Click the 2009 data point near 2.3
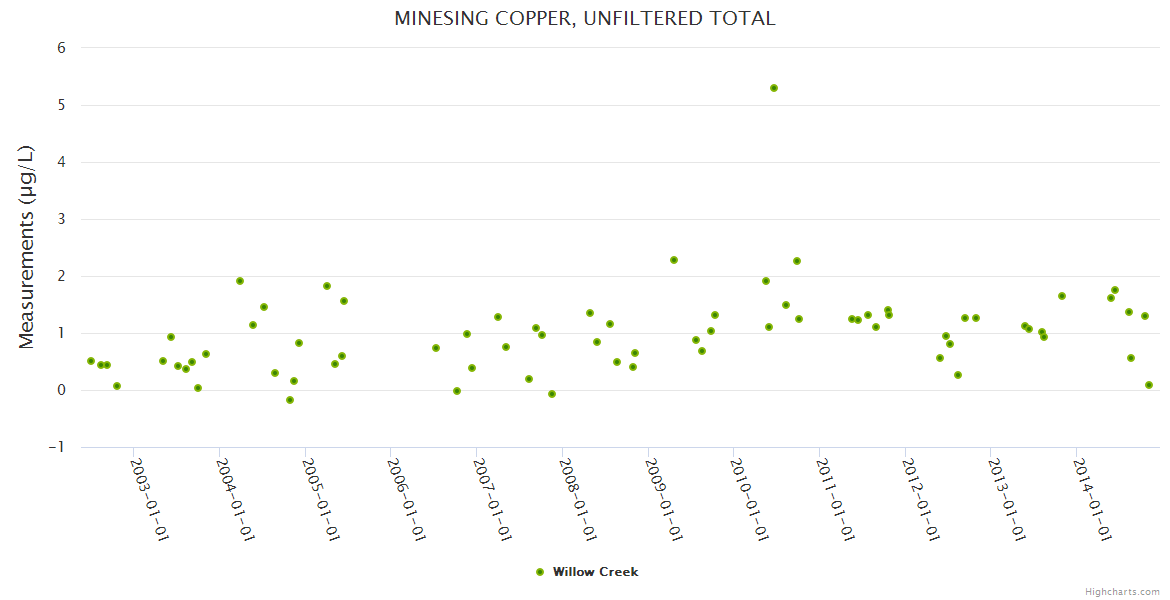This screenshot has height=600, width=1170. point(674,260)
